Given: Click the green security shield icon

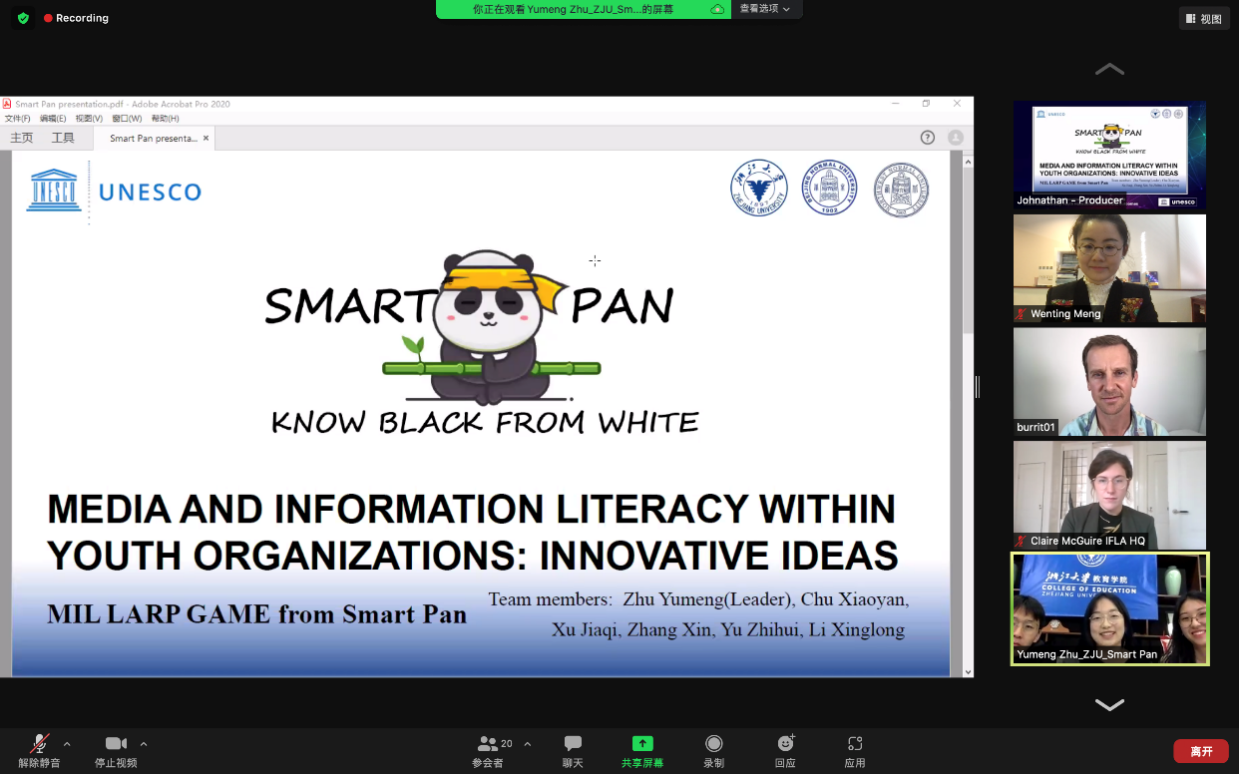Looking at the screenshot, I should [23, 18].
